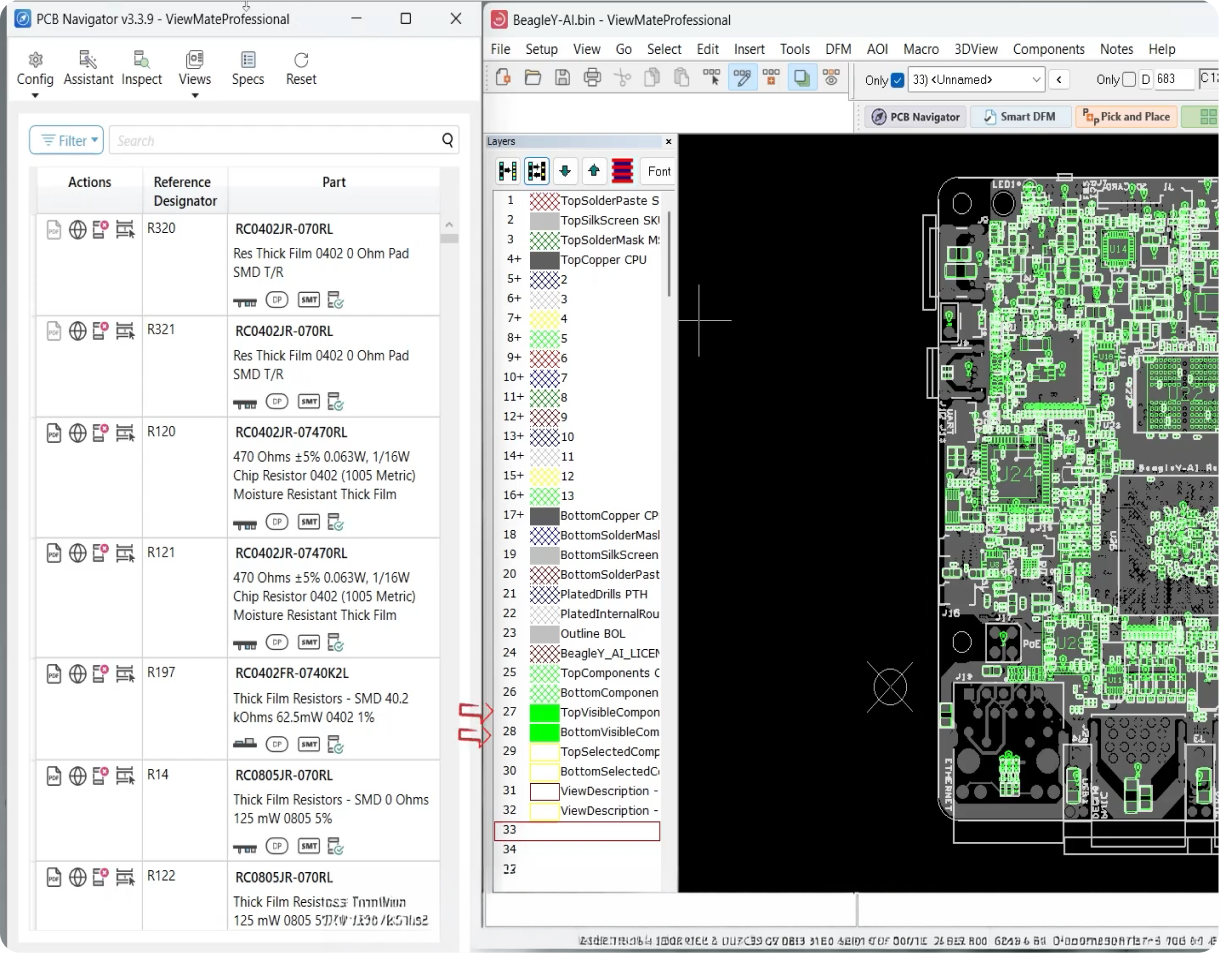Open the File menu
The width and height of the screenshot is (1219, 953).
[500, 49]
